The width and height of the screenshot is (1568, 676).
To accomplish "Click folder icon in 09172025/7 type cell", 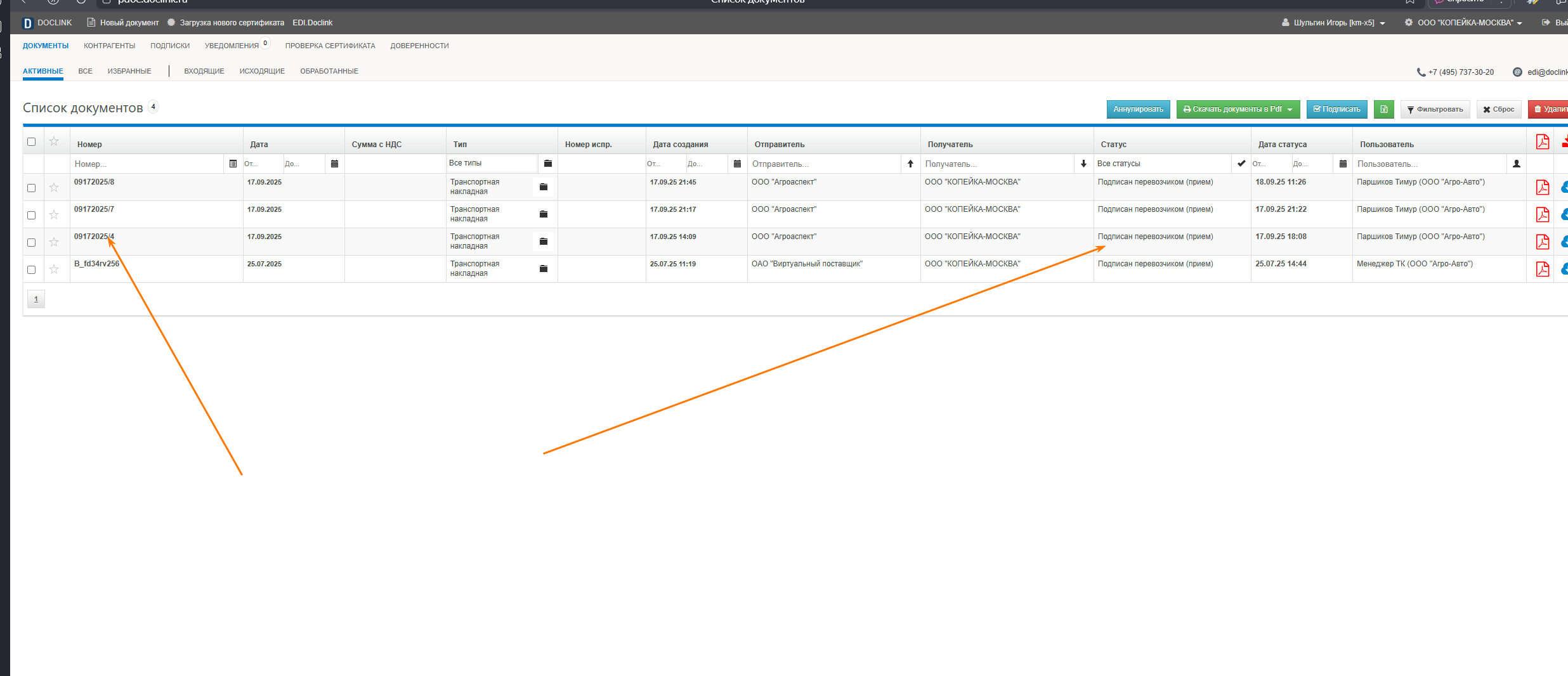I will [x=543, y=214].
